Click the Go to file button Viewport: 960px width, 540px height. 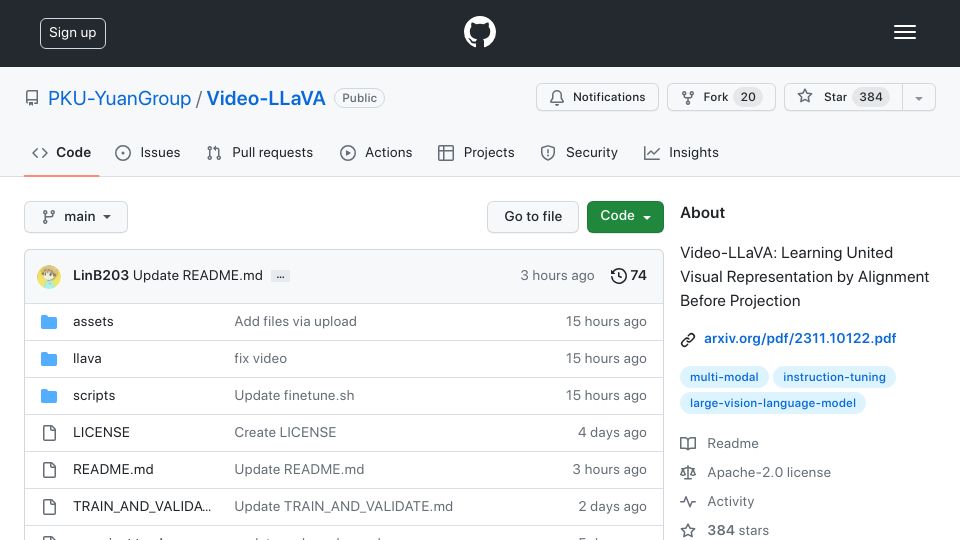(533, 217)
